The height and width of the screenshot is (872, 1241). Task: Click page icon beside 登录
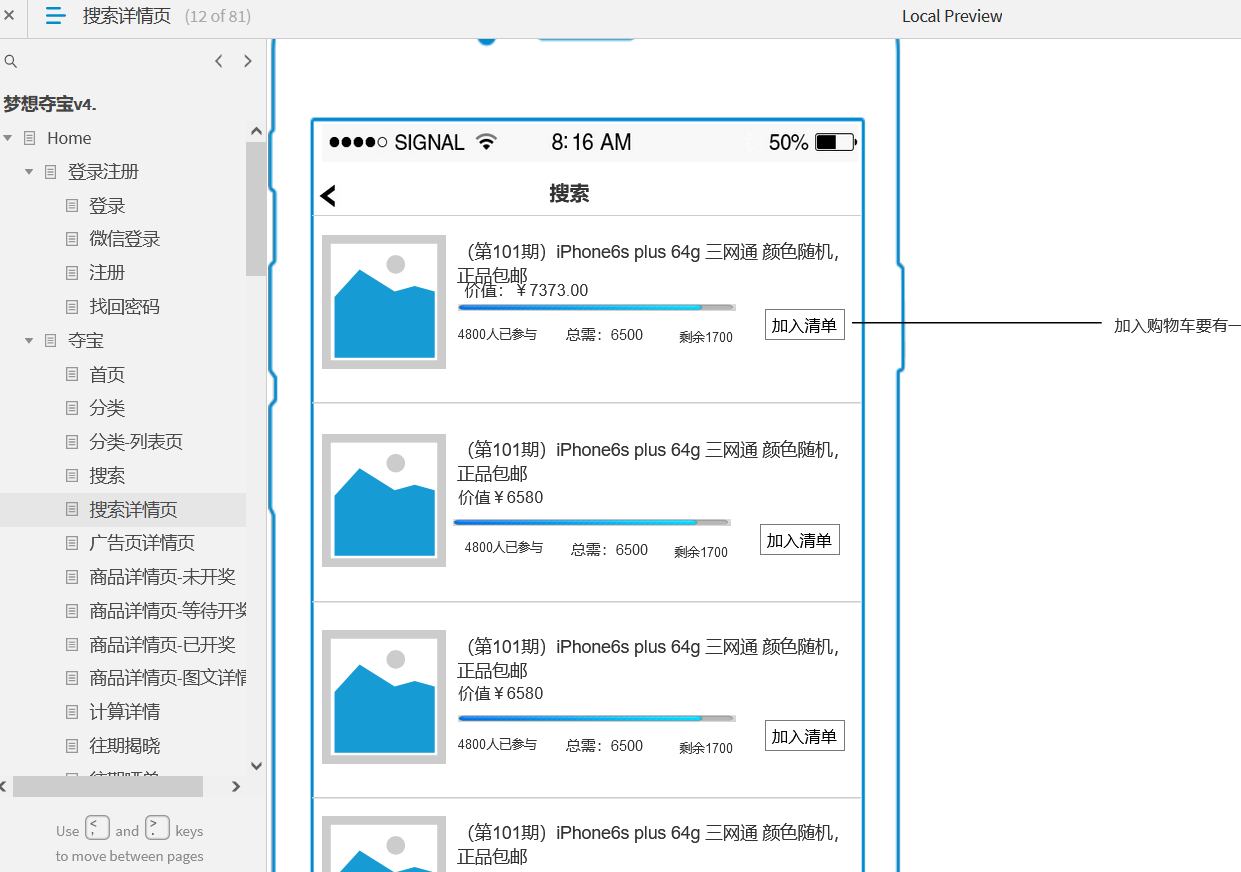point(71,206)
